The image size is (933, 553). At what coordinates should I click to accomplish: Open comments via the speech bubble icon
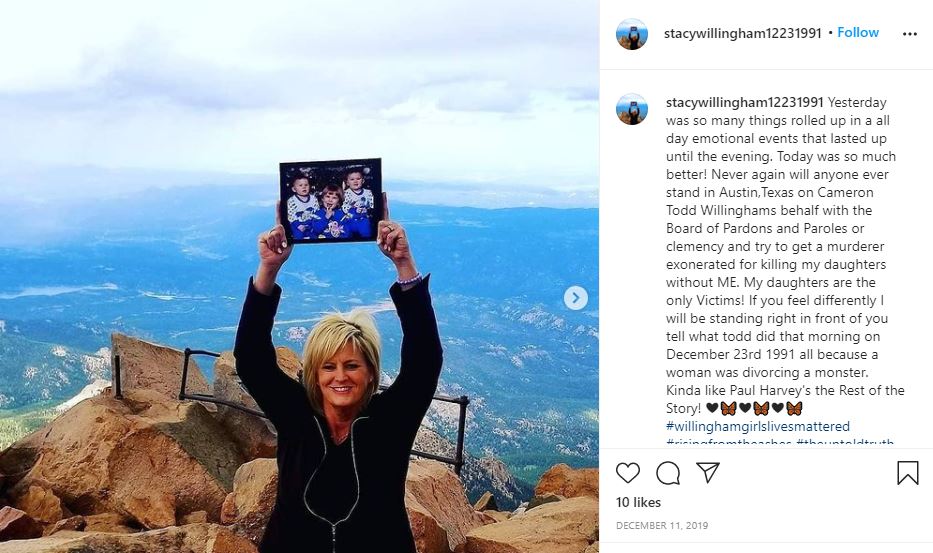click(x=668, y=473)
